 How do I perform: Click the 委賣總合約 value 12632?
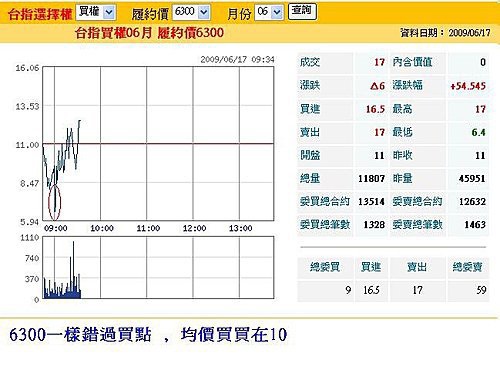pos(472,202)
